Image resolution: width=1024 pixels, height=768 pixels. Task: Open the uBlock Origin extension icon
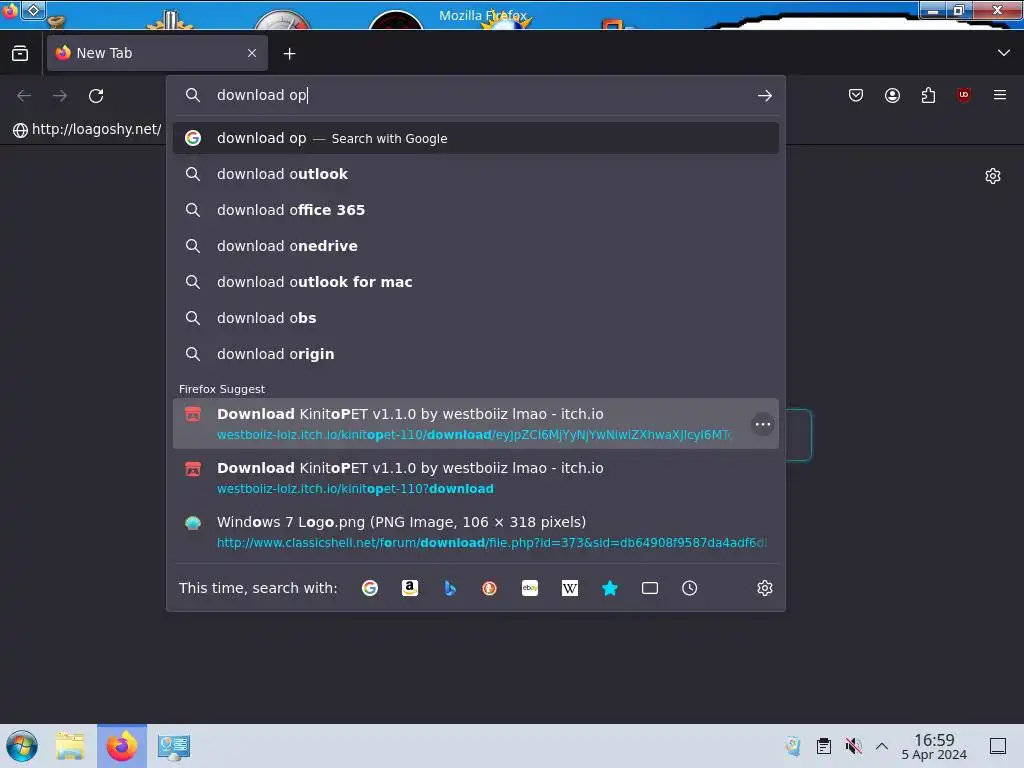964,95
